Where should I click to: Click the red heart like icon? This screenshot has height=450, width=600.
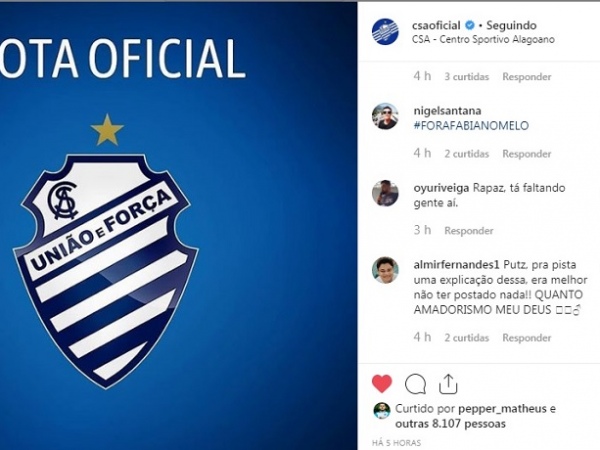(382, 384)
